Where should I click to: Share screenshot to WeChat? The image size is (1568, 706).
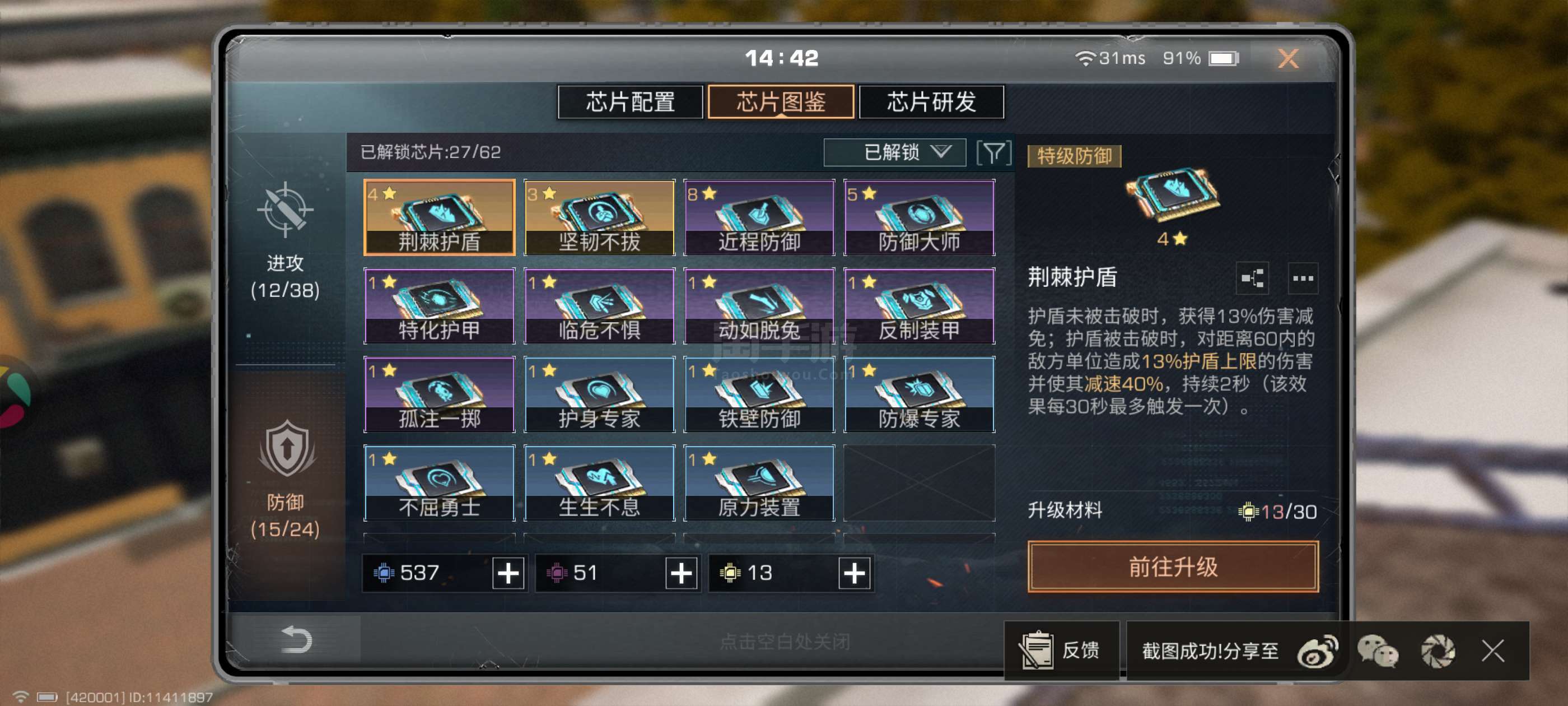pos(1378,651)
